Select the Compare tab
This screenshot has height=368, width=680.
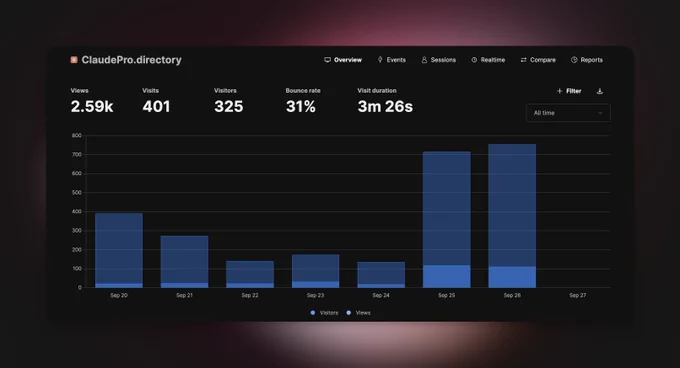coord(538,60)
